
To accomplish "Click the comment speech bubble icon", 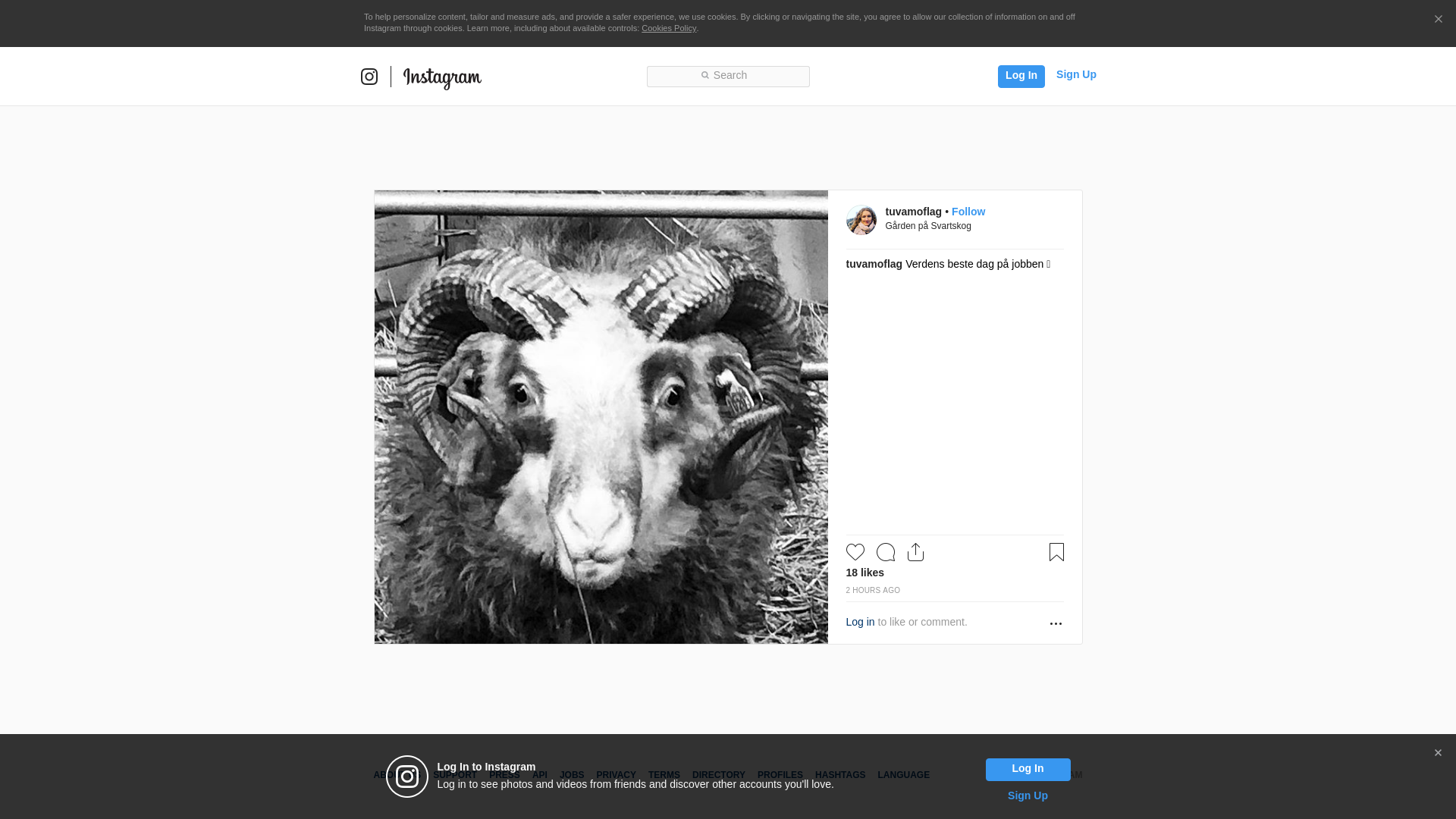I will pyautogui.click(x=885, y=552).
